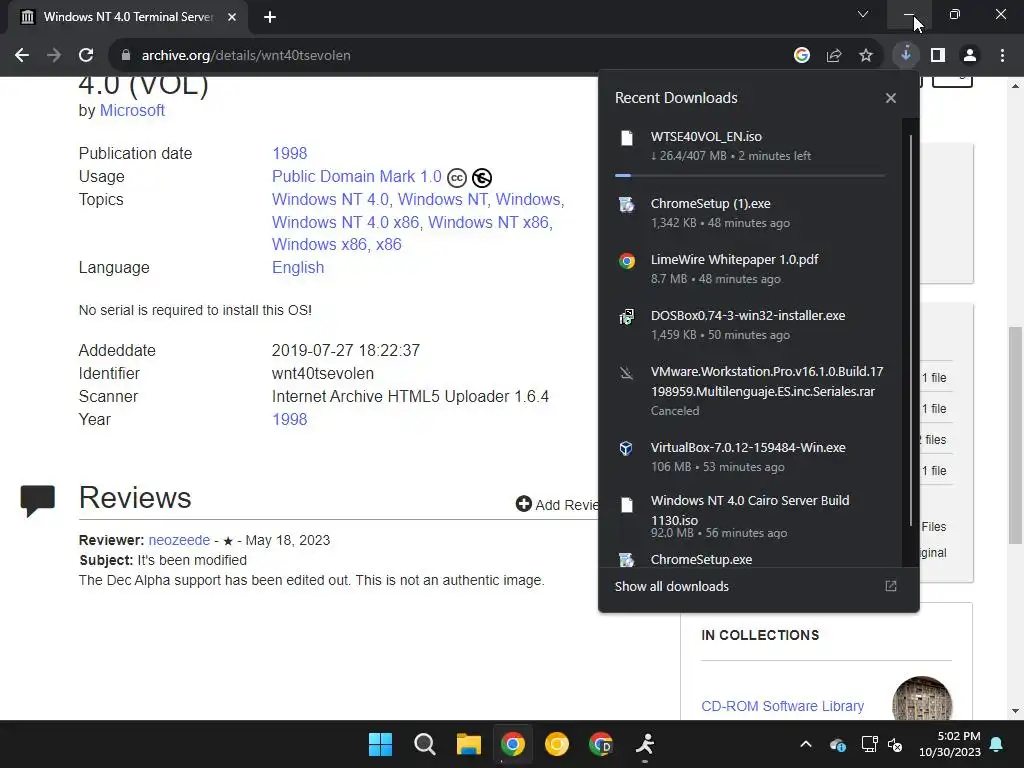The image size is (1024, 768).
Task: Click the ChromeSetup.exe file icon
Action: [626, 560]
